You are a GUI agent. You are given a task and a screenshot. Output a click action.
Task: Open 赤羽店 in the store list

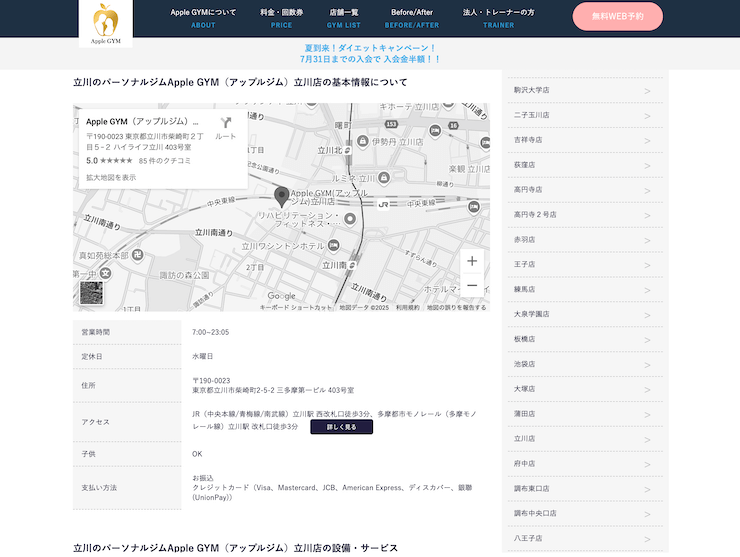coord(585,240)
